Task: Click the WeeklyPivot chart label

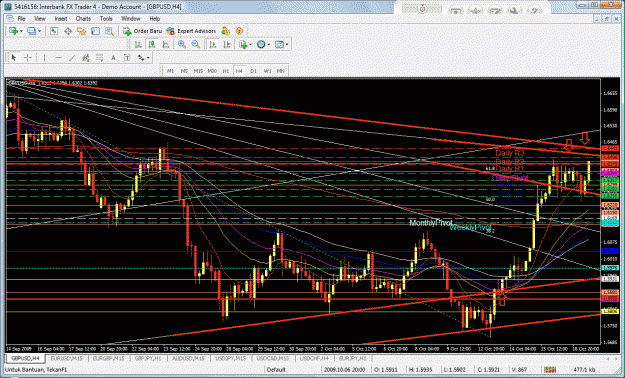Action: coord(470,227)
